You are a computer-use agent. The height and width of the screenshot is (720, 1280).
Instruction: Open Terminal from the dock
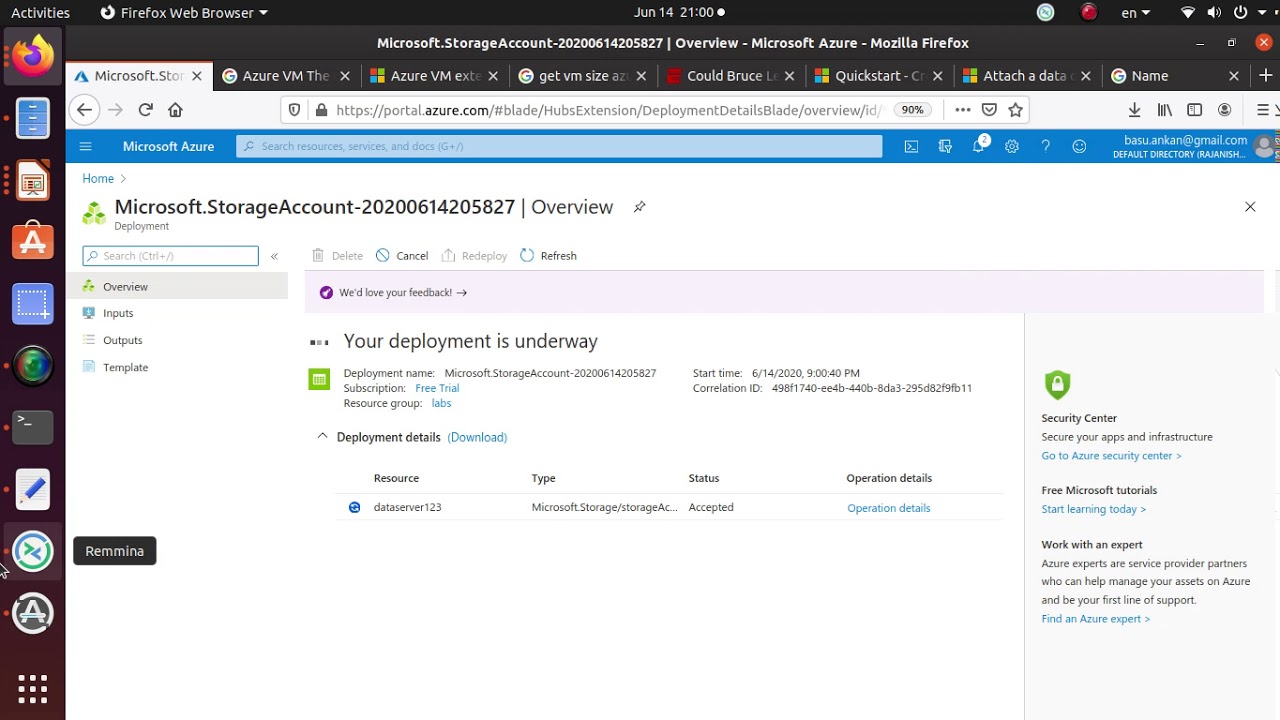coord(33,427)
